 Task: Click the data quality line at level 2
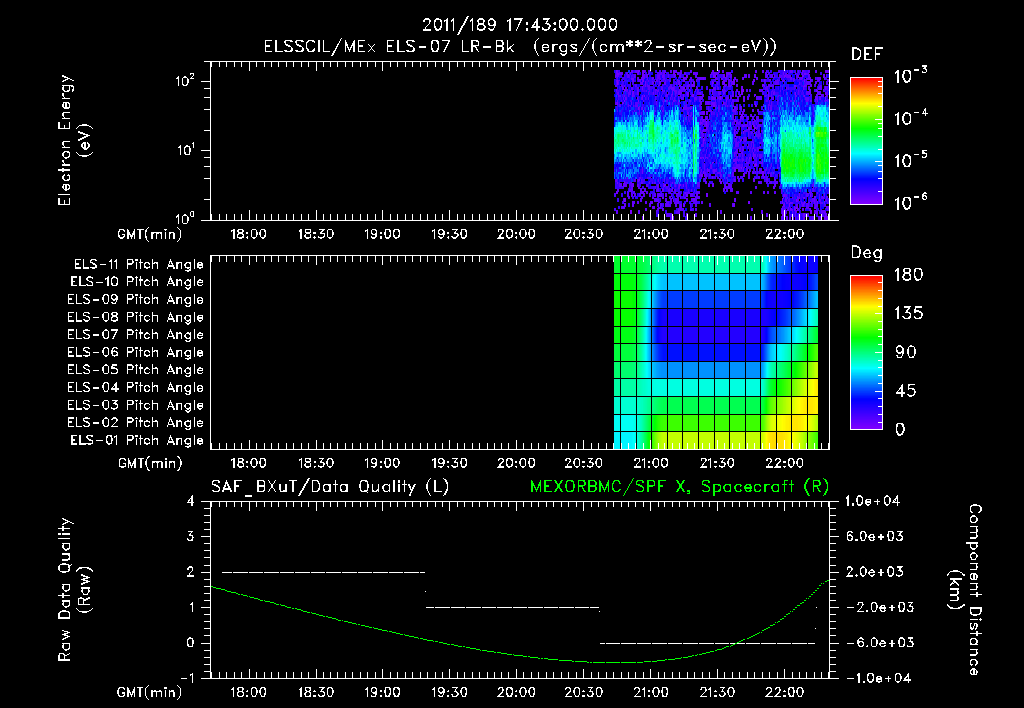(324, 572)
